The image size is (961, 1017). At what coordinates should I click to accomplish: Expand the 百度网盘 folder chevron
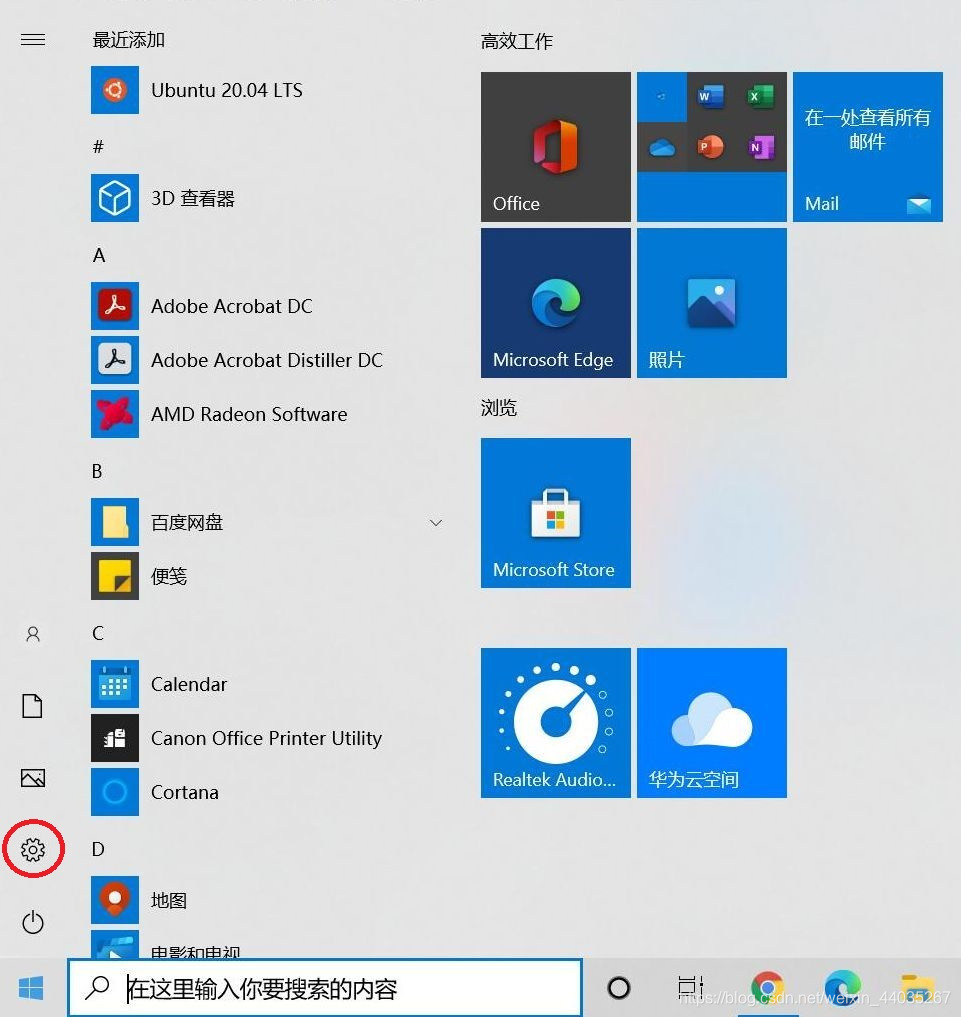[x=436, y=523]
